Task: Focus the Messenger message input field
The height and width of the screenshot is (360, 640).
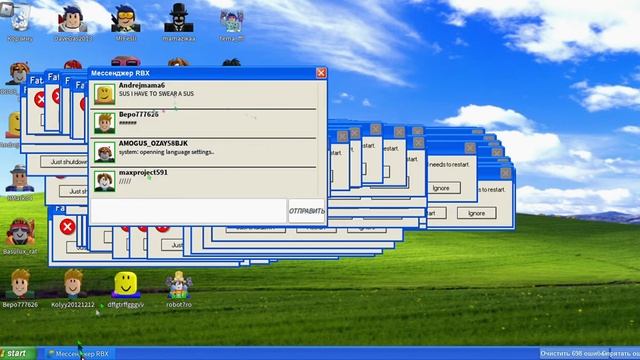Action: [189, 211]
